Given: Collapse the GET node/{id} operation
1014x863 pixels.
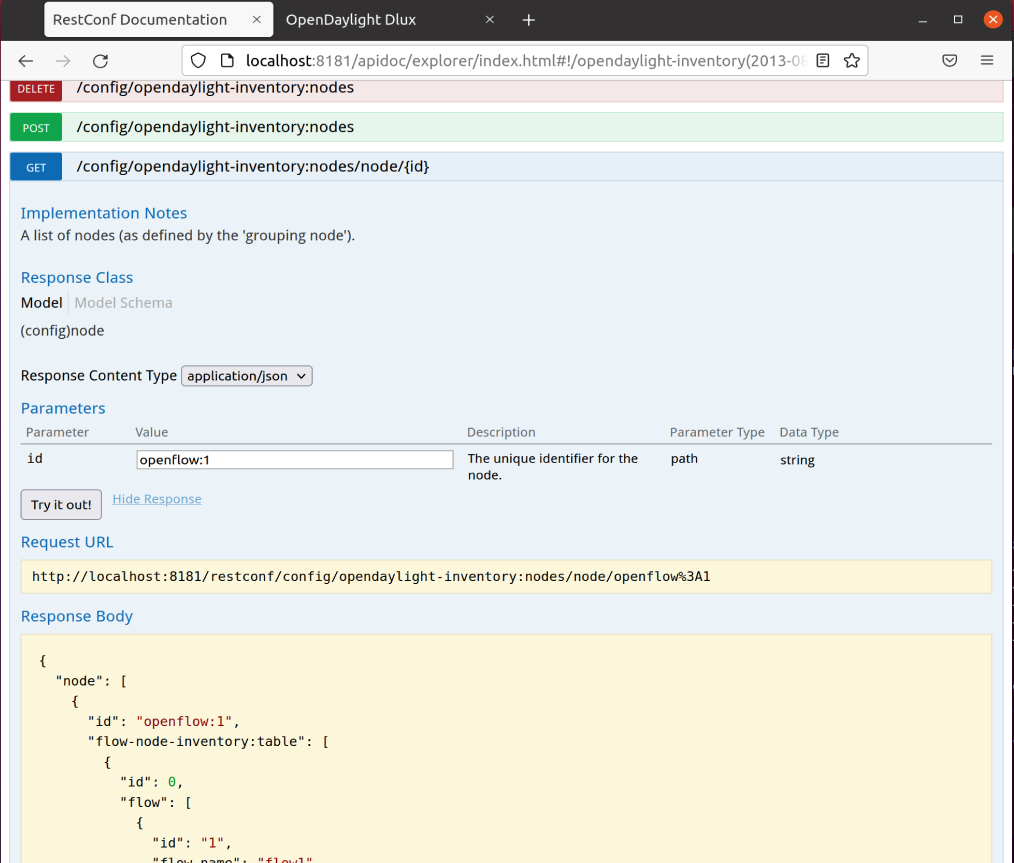Looking at the screenshot, I should pos(252,167).
